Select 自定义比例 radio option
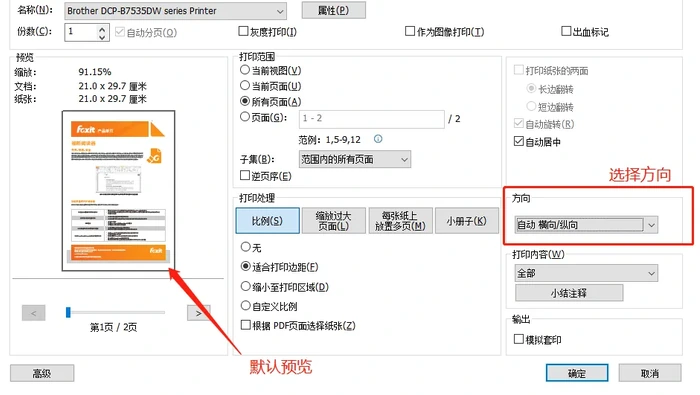700x395 pixels. click(246, 306)
